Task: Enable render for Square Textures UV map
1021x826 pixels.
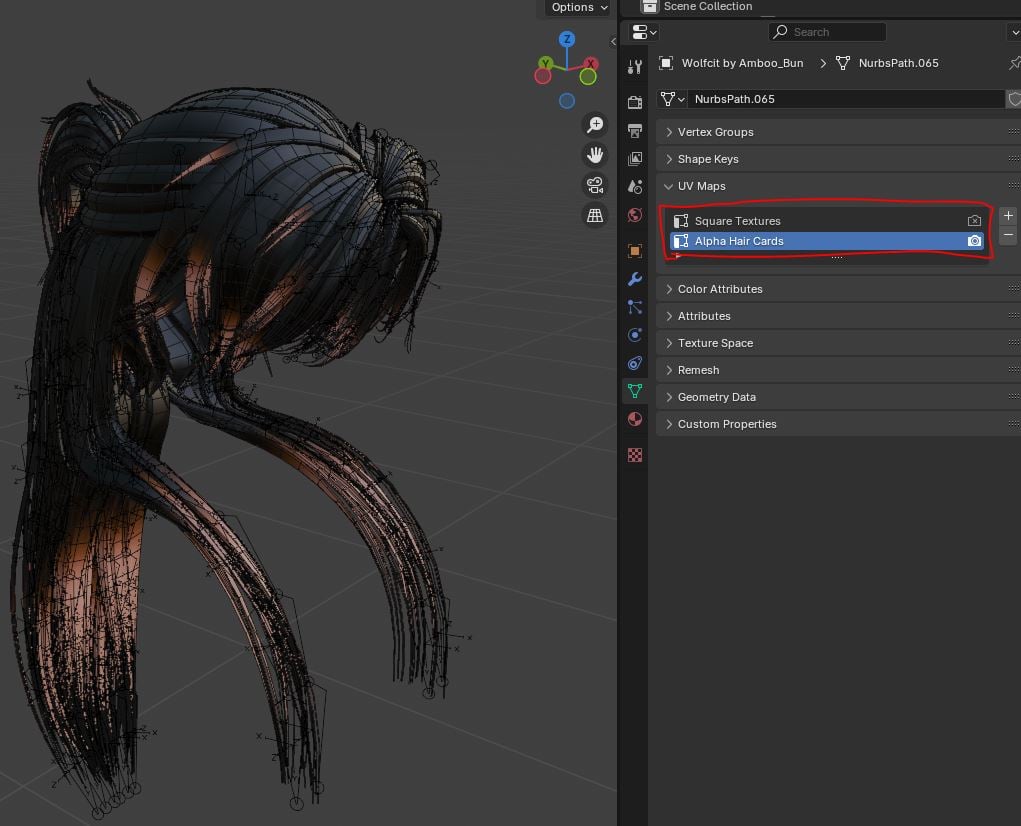Action: point(974,221)
